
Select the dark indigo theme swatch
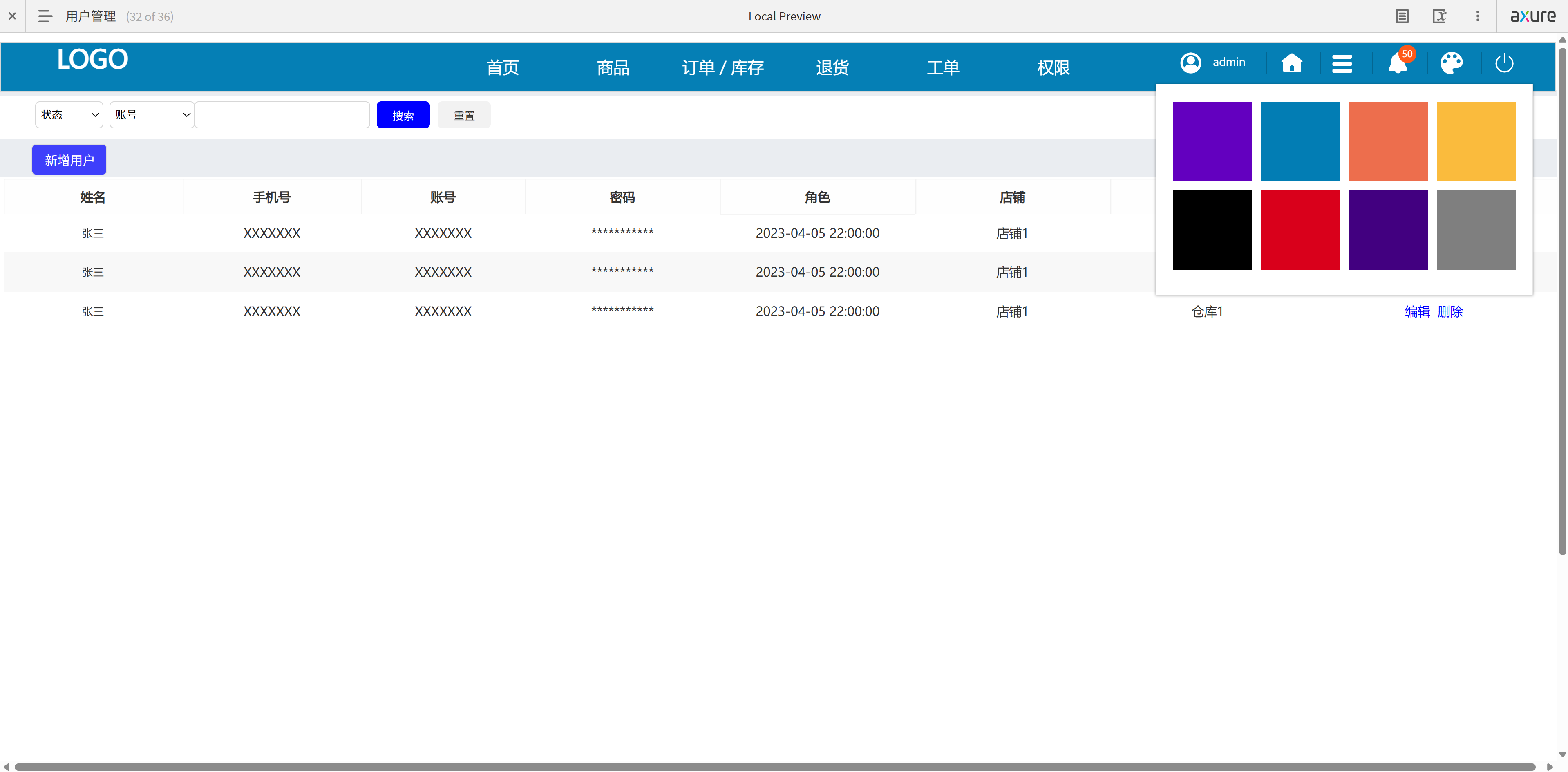[1388, 230]
